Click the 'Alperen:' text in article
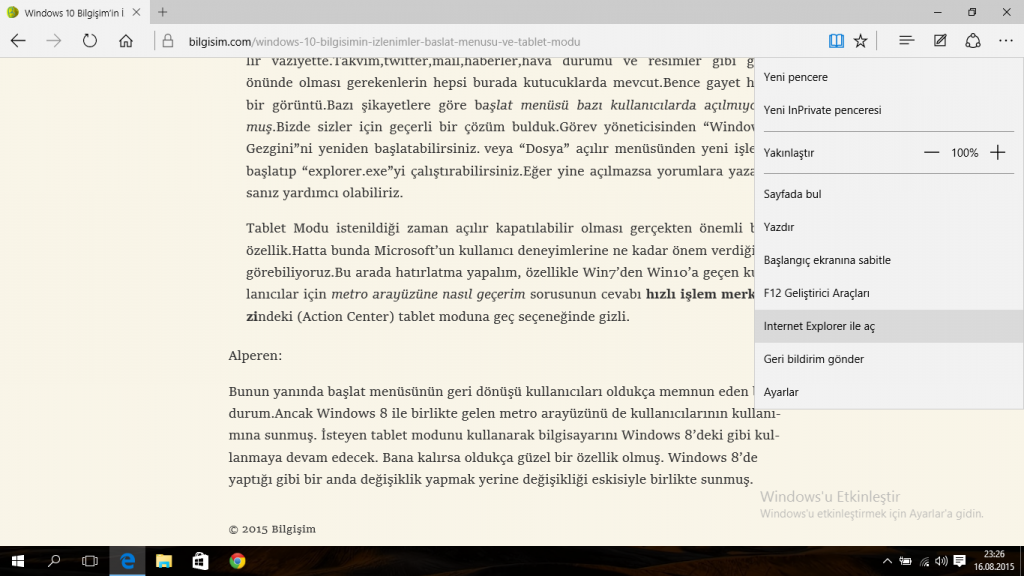The width and height of the screenshot is (1024, 576). point(255,356)
